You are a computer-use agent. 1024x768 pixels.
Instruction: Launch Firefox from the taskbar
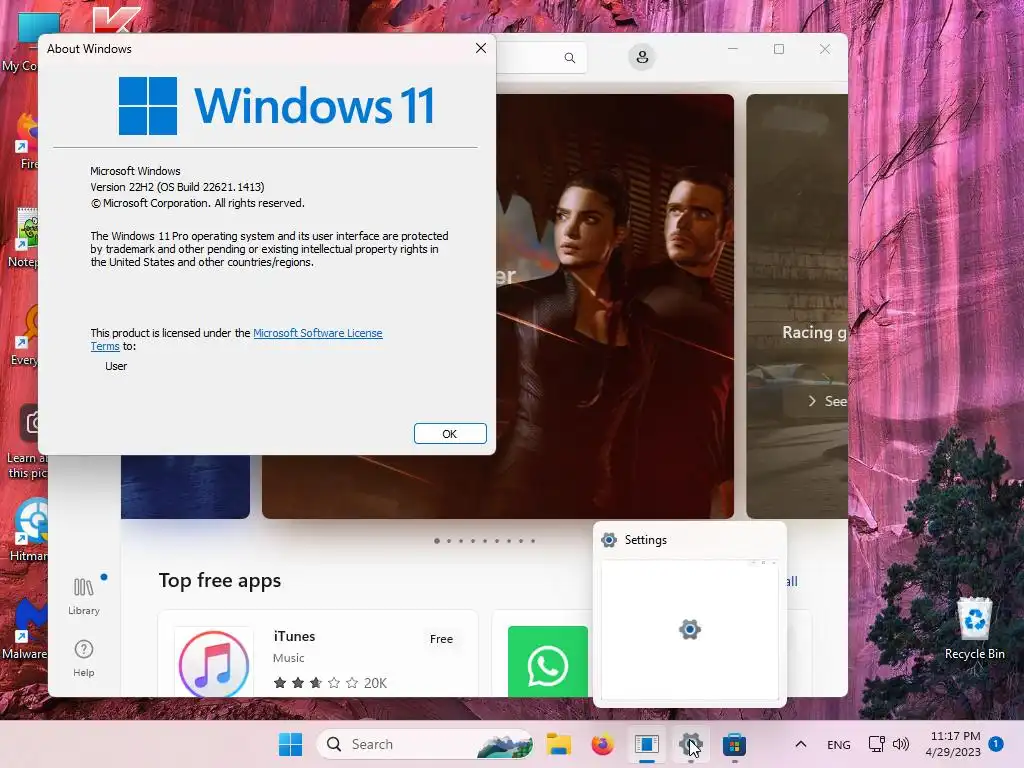click(602, 744)
